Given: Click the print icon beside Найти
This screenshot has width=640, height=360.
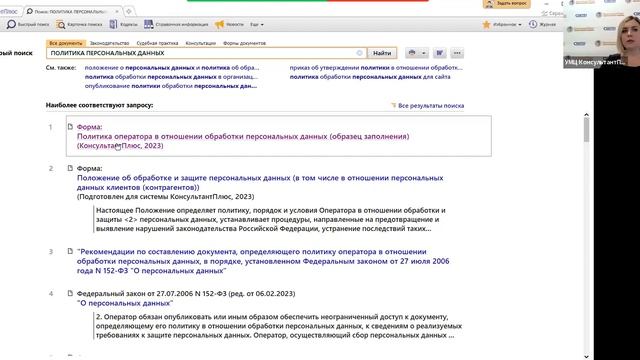Looking at the screenshot, I should [412, 53].
